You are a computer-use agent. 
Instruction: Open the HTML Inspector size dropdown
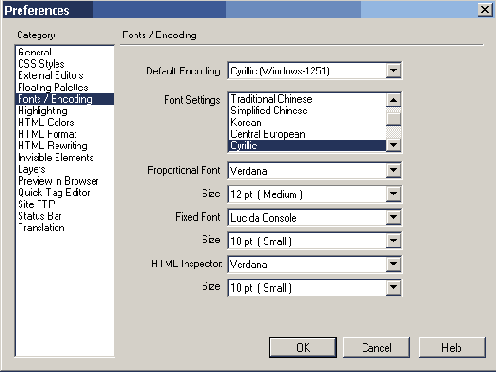[393, 287]
